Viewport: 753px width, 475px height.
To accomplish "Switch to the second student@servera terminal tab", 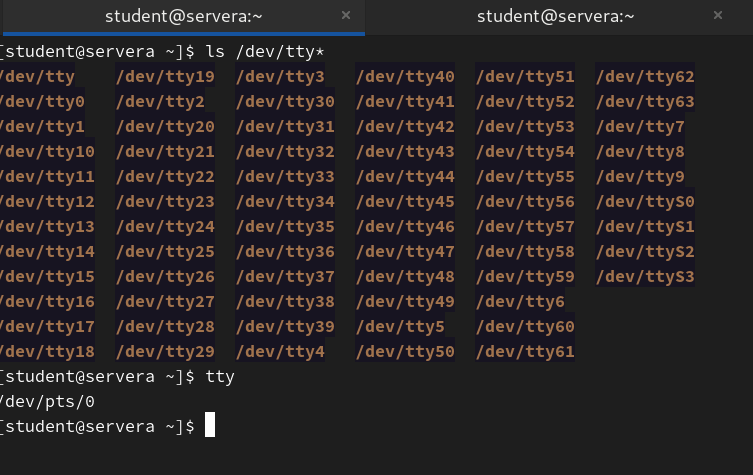I will pos(555,17).
